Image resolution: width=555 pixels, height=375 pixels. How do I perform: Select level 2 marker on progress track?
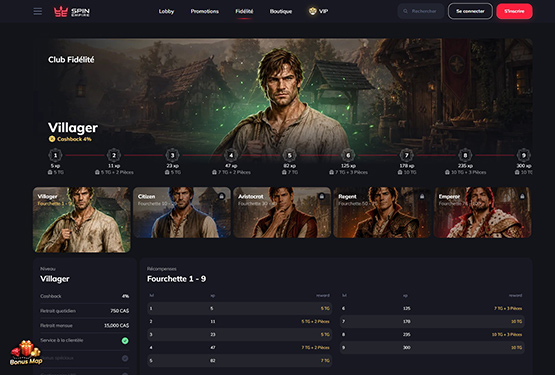[x=114, y=155]
